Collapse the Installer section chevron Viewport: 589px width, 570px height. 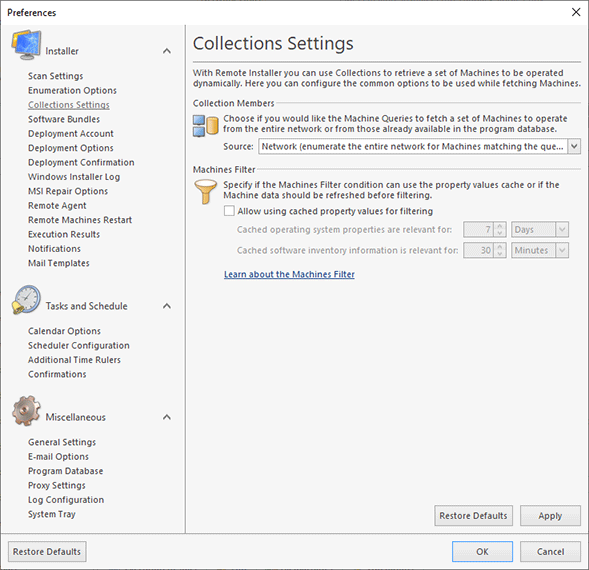point(167,51)
